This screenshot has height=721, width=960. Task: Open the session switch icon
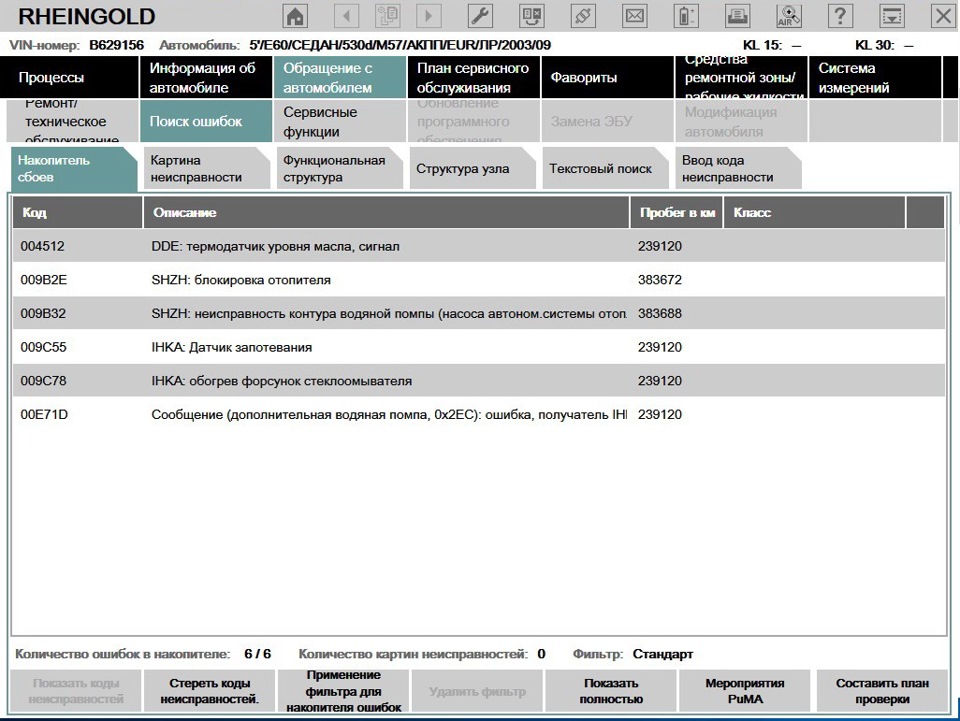click(531, 16)
